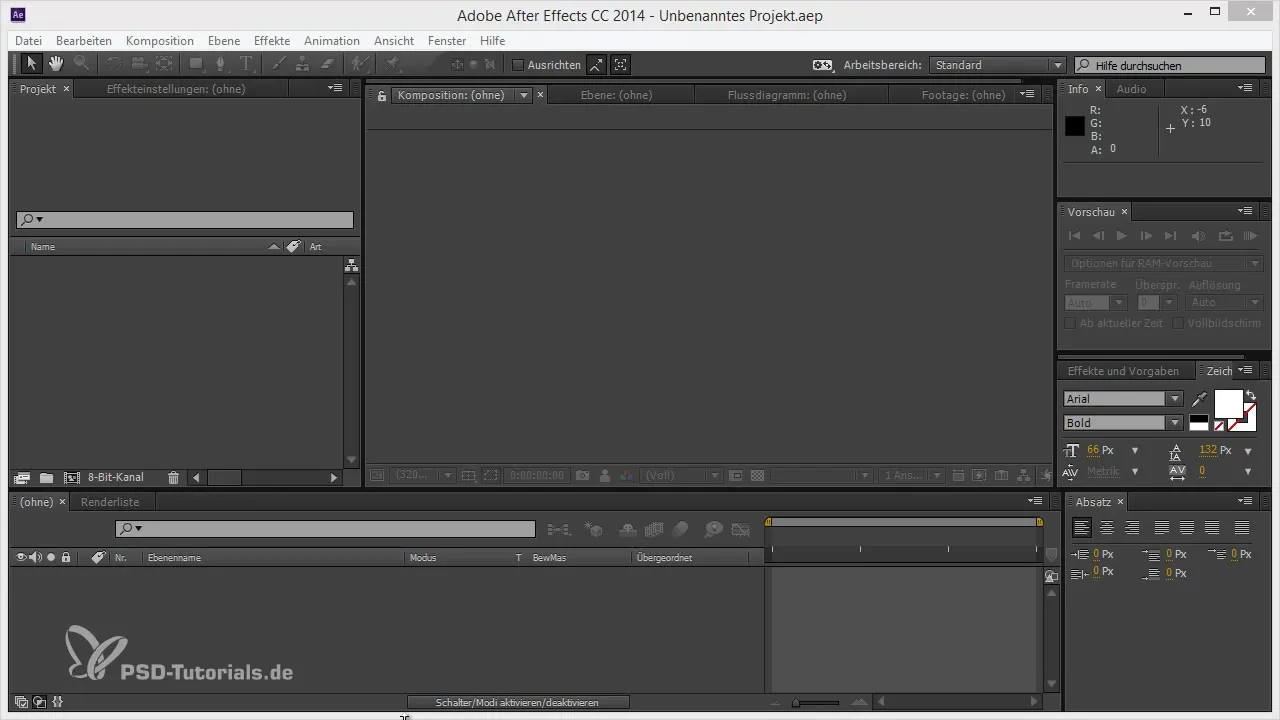The height and width of the screenshot is (720, 1280).
Task: Select the Brush tool
Action: (278, 64)
